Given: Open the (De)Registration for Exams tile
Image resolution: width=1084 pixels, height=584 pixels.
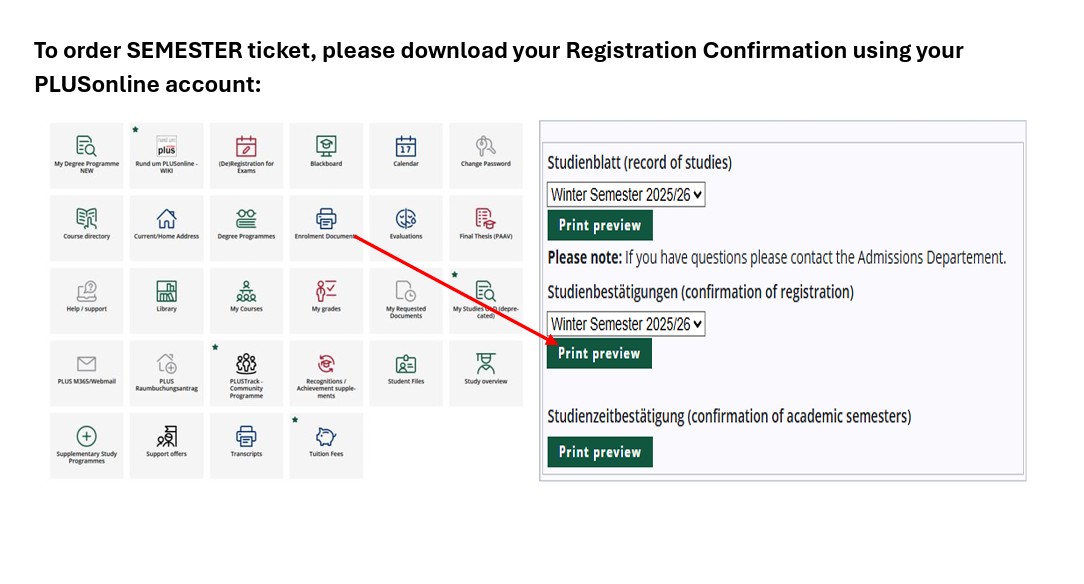Looking at the screenshot, I should coord(246,154).
